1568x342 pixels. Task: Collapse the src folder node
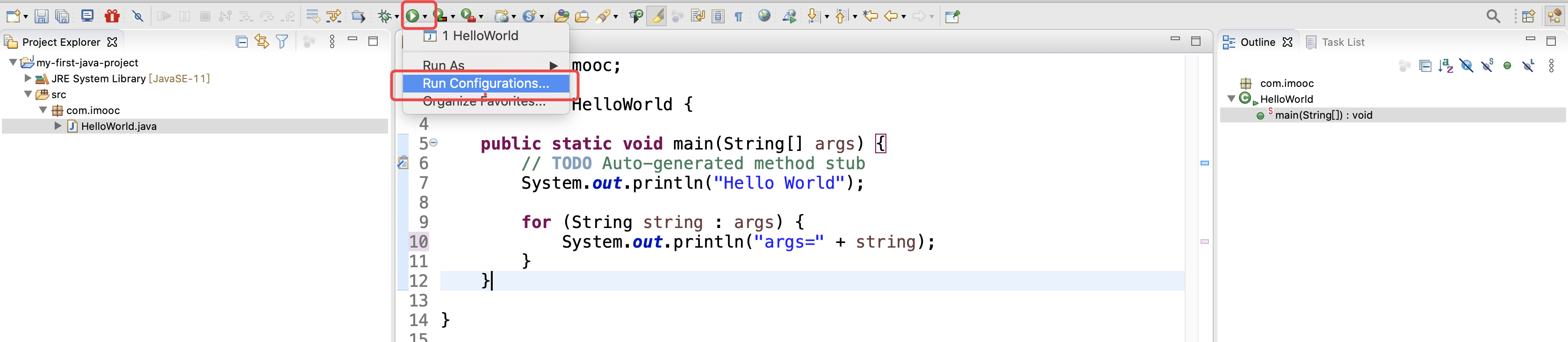pos(28,94)
